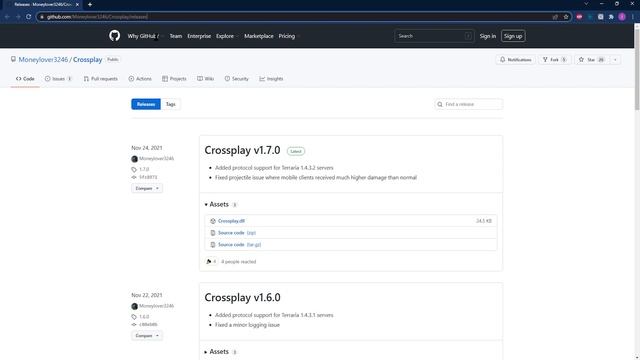Screen dimensions: 640x360
Task: Open the Team link in header
Action: 176,36
